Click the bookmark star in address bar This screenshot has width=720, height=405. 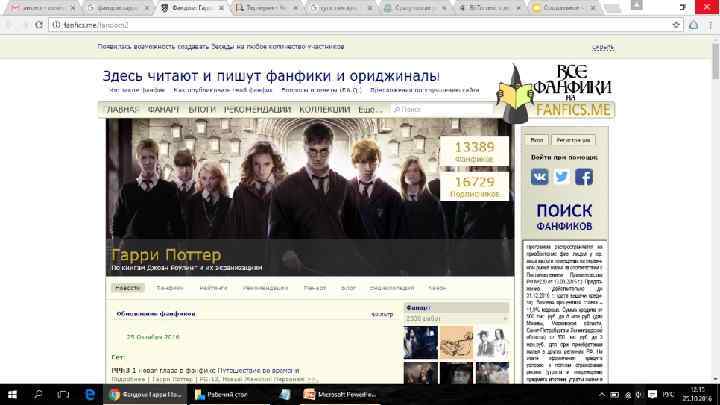[x=676, y=25]
